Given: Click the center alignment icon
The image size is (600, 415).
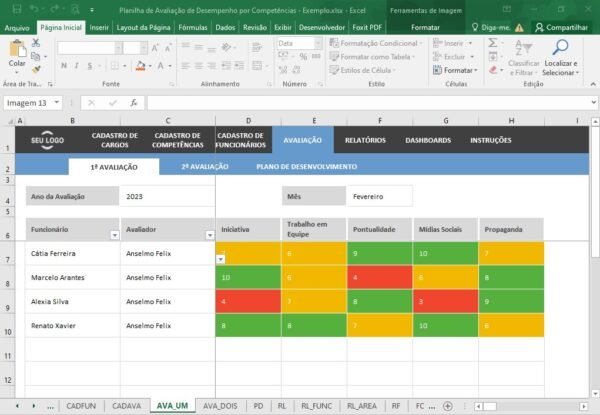Looking at the screenshot, I should click(x=199, y=66).
